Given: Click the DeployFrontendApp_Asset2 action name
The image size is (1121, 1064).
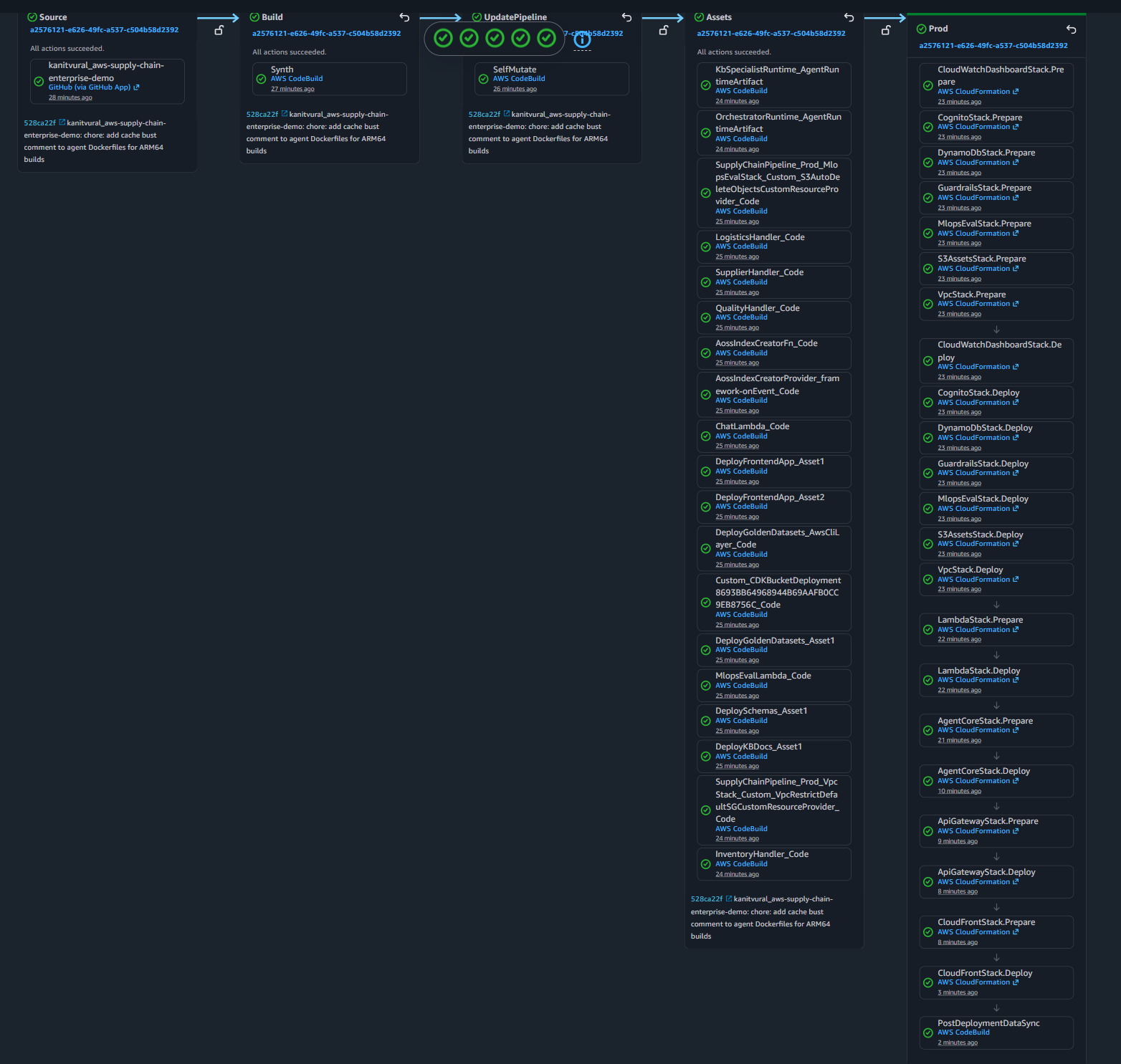Looking at the screenshot, I should [x=770, y=497].
